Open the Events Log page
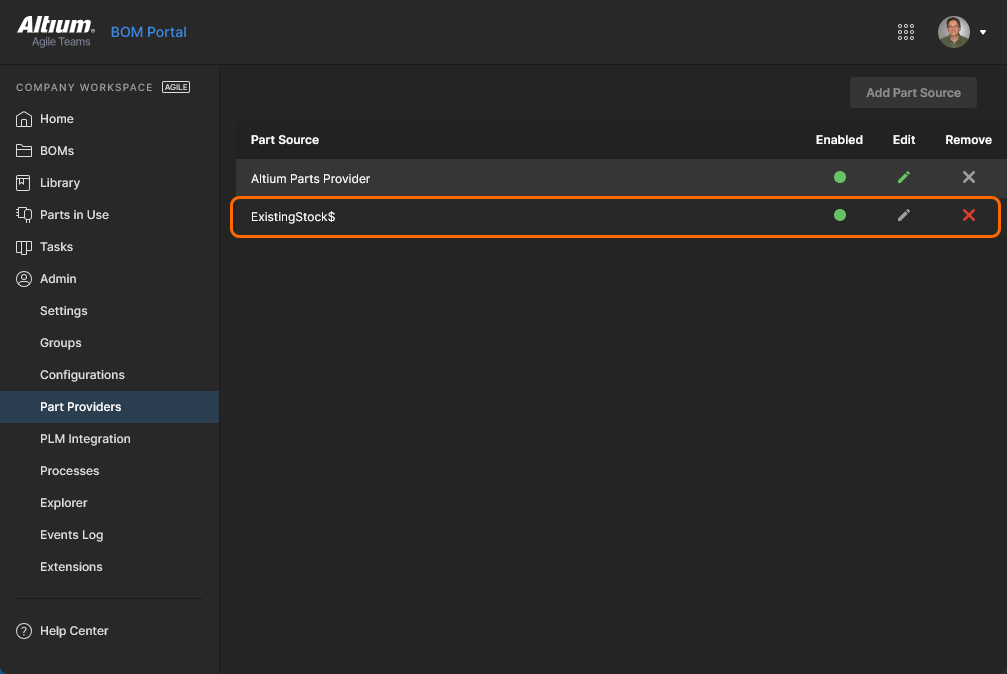Image resolution: width=1007 pixels, height=674 pixels. coord(71,535)
